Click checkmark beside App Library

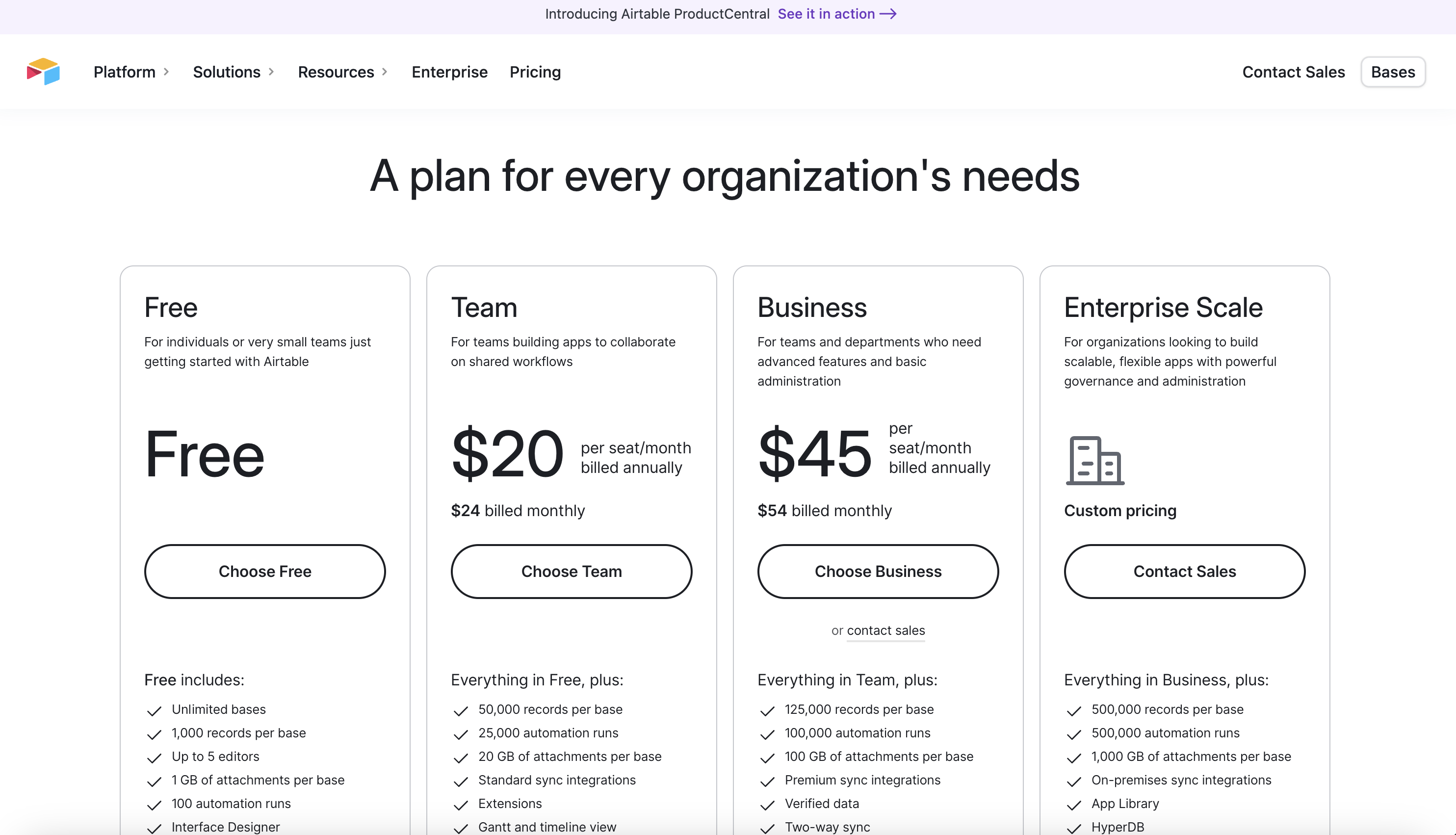click(x=1073, y=805)
